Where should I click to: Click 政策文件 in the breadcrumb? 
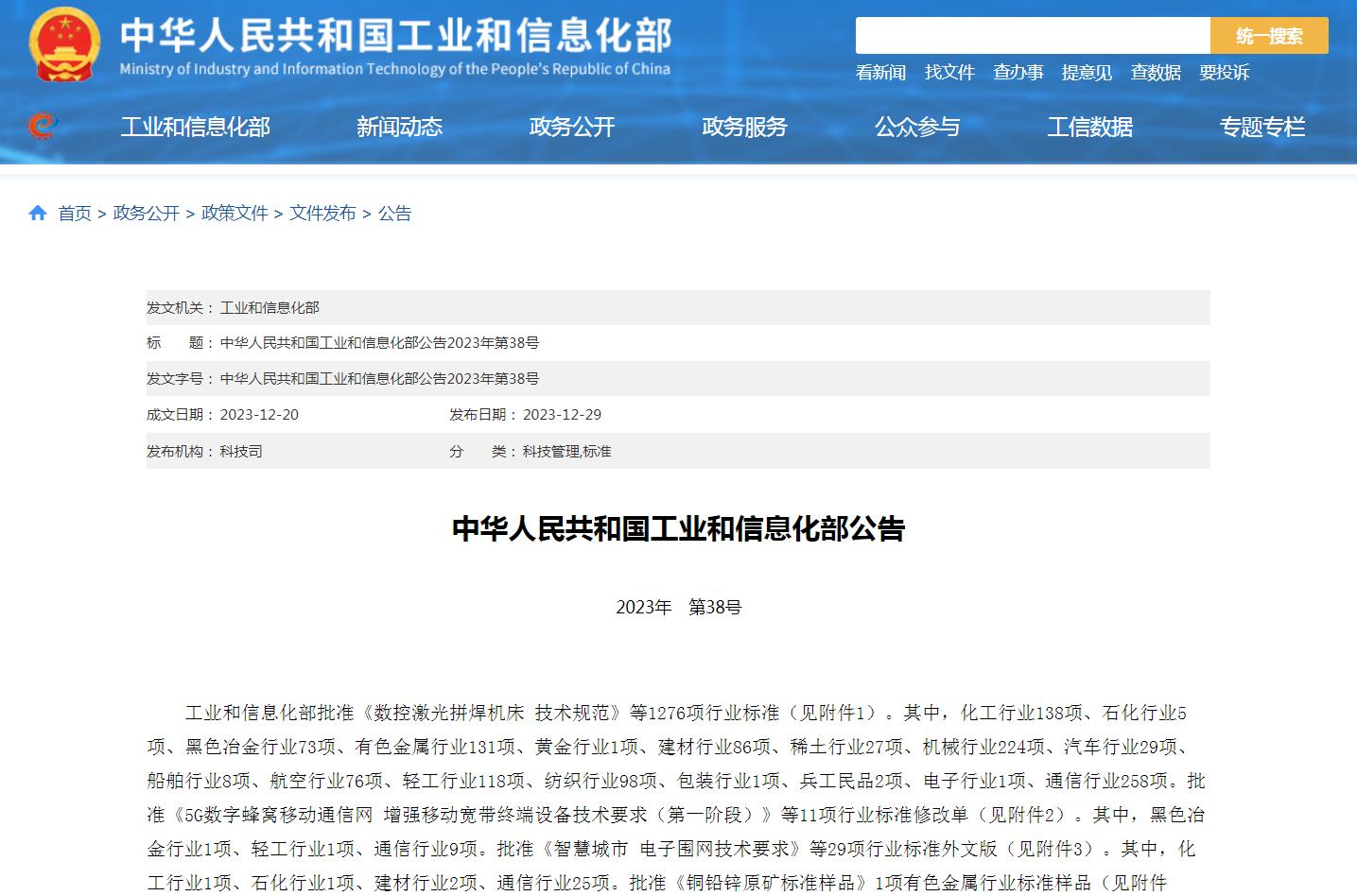235,214
